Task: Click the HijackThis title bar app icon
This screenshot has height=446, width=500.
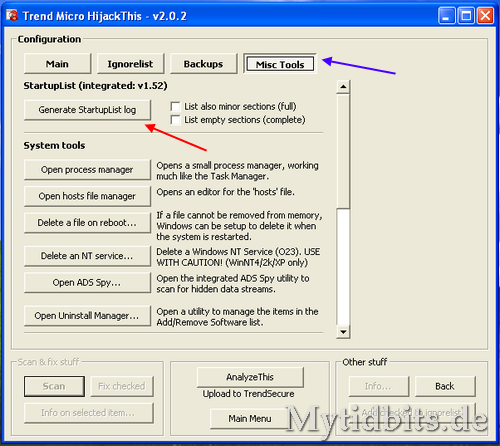Action: tap(12, 15)
